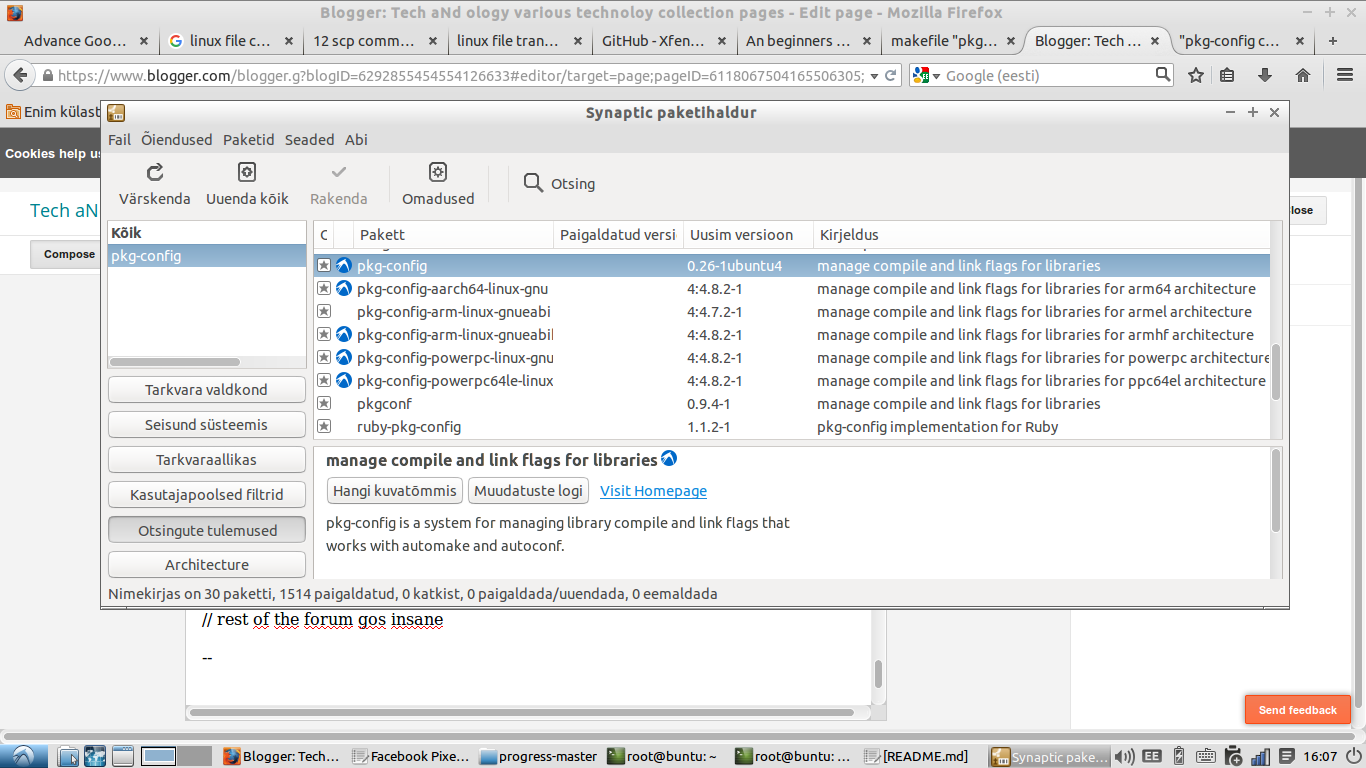The height and width of the screenshot is (768, 1366).
Task: Open the Firefox downloads arrow icon
Action: pos(1265,75)
